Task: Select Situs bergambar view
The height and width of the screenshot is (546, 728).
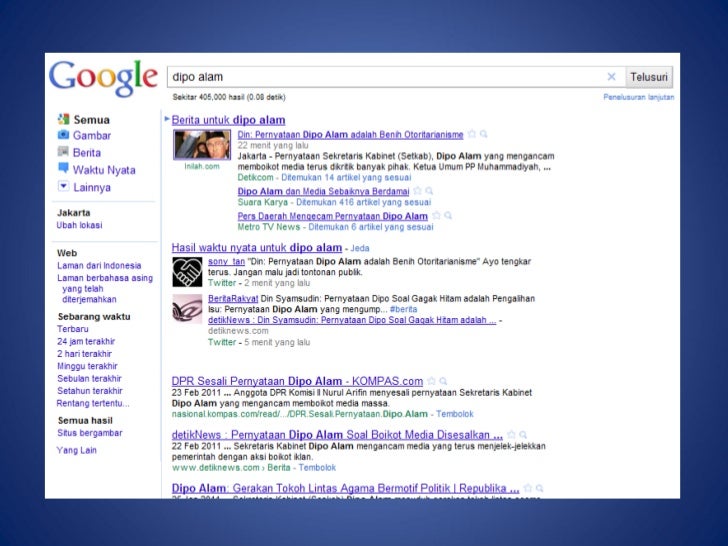Action: click(90, 433)
